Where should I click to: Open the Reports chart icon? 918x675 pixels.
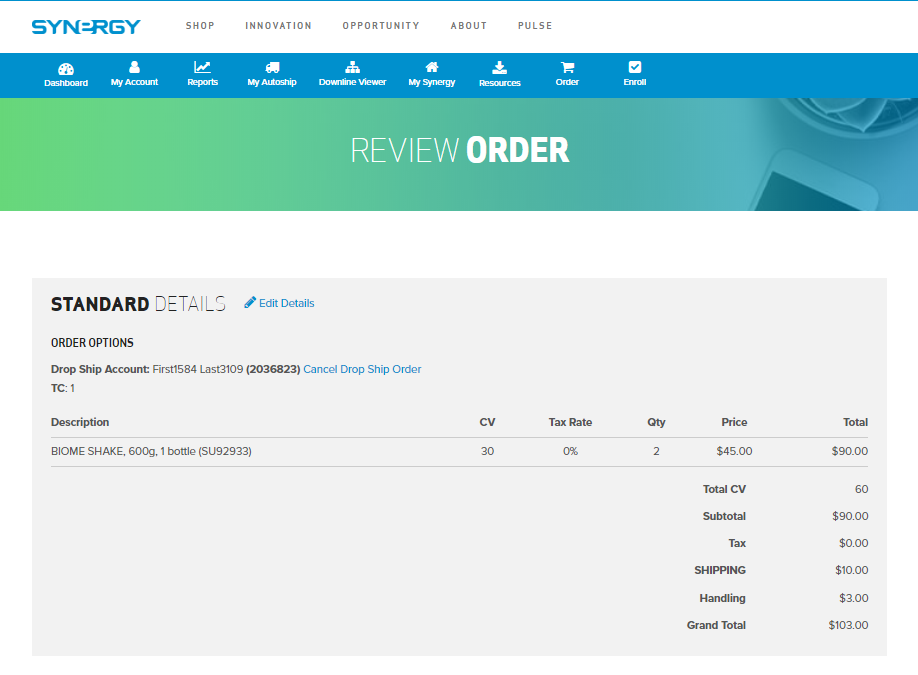pos(203,67)
